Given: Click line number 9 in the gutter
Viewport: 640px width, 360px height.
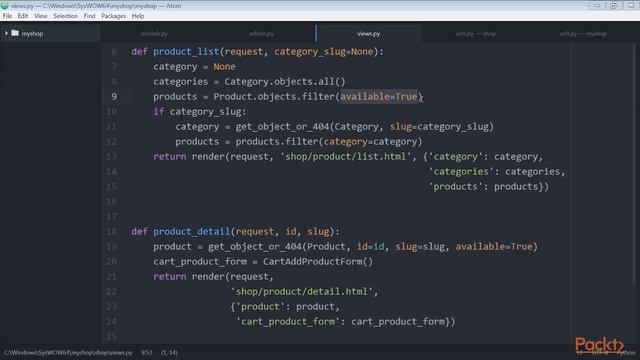Looking at the screenshot, I should pos(114,97).
